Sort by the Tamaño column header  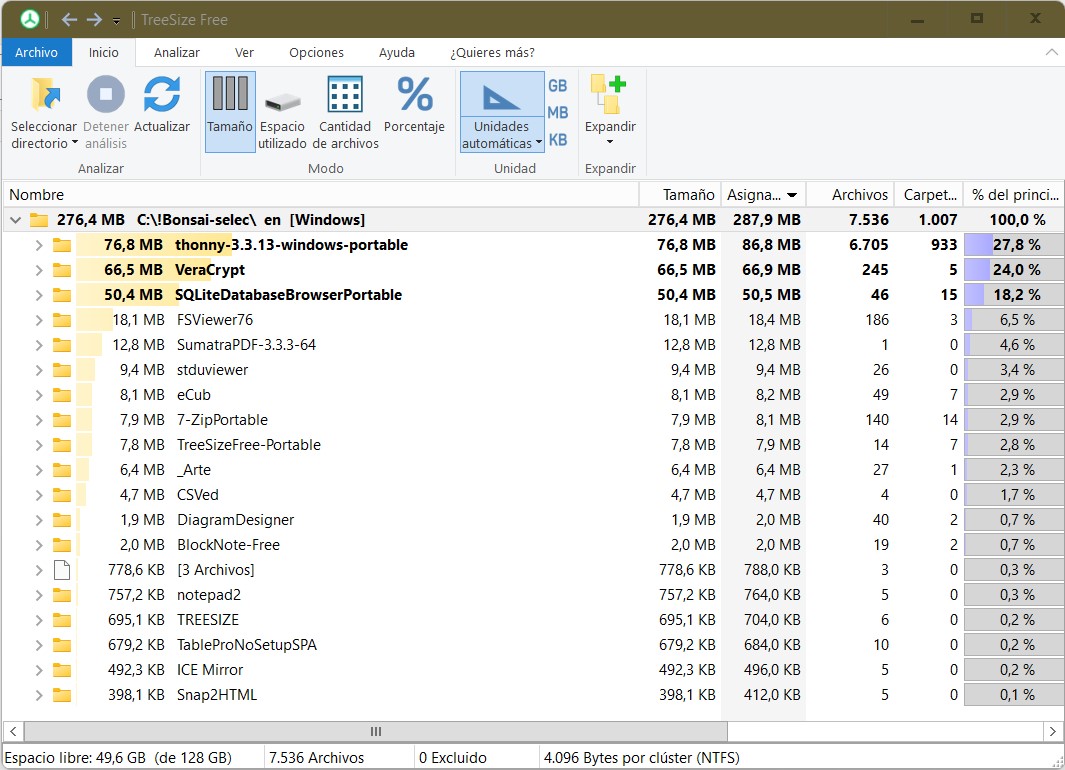tap(688, 195)
